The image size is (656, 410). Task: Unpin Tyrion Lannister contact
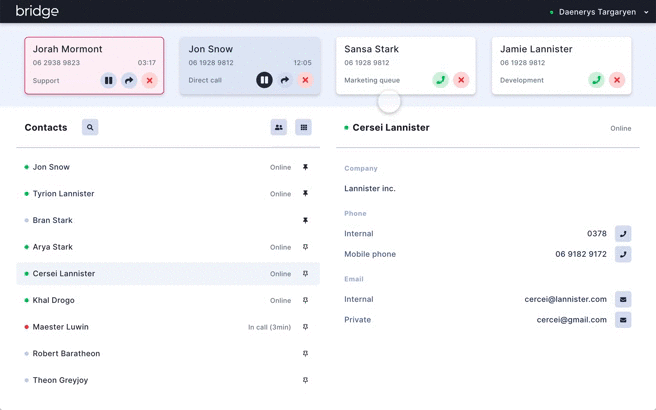[305, 194]
